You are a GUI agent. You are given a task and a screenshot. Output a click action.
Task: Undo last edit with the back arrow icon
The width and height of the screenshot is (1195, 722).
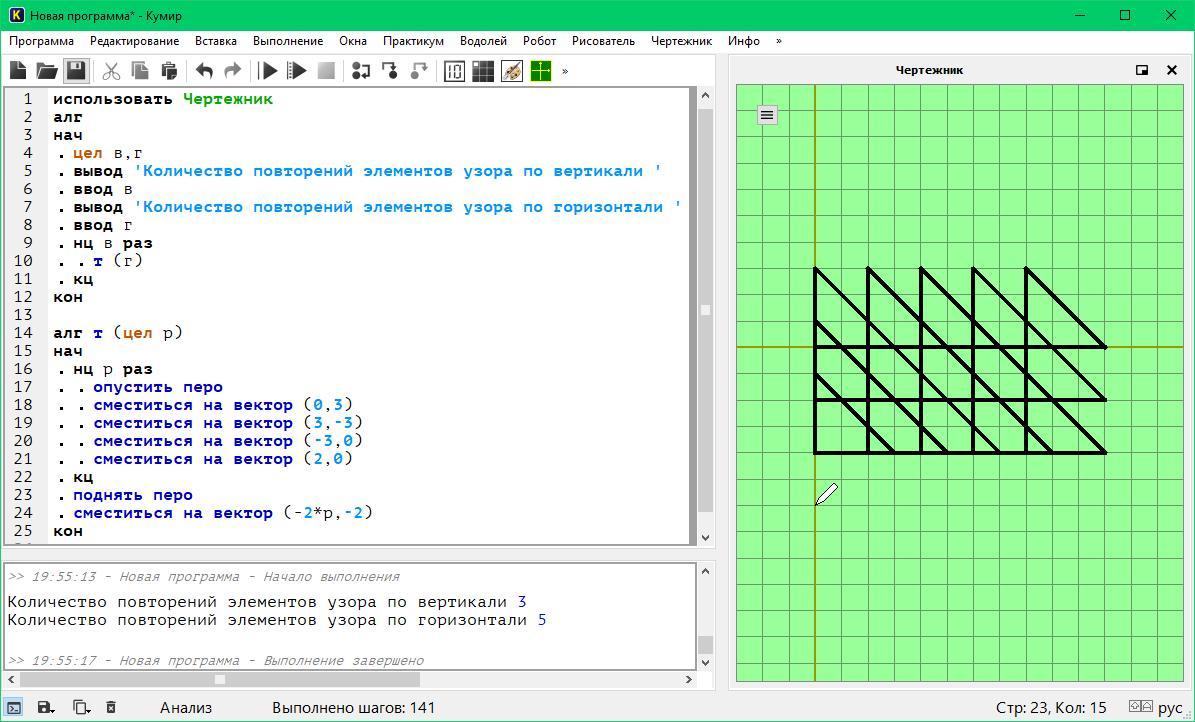tap(204, 71)
